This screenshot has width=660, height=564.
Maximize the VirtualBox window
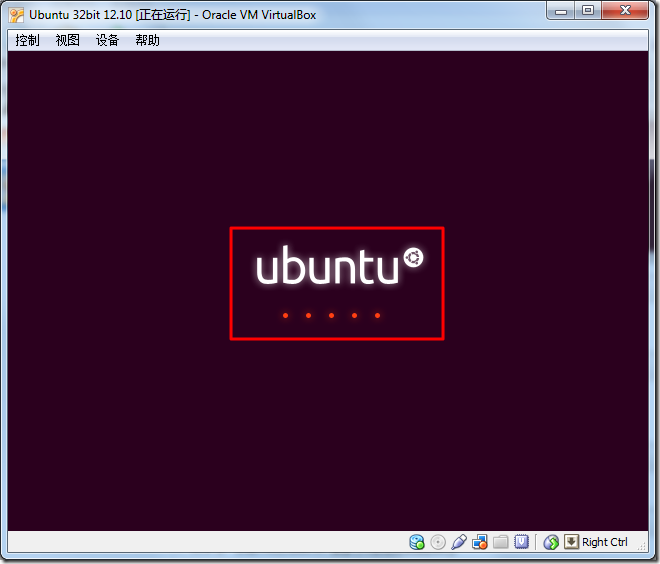coord(588,11)
